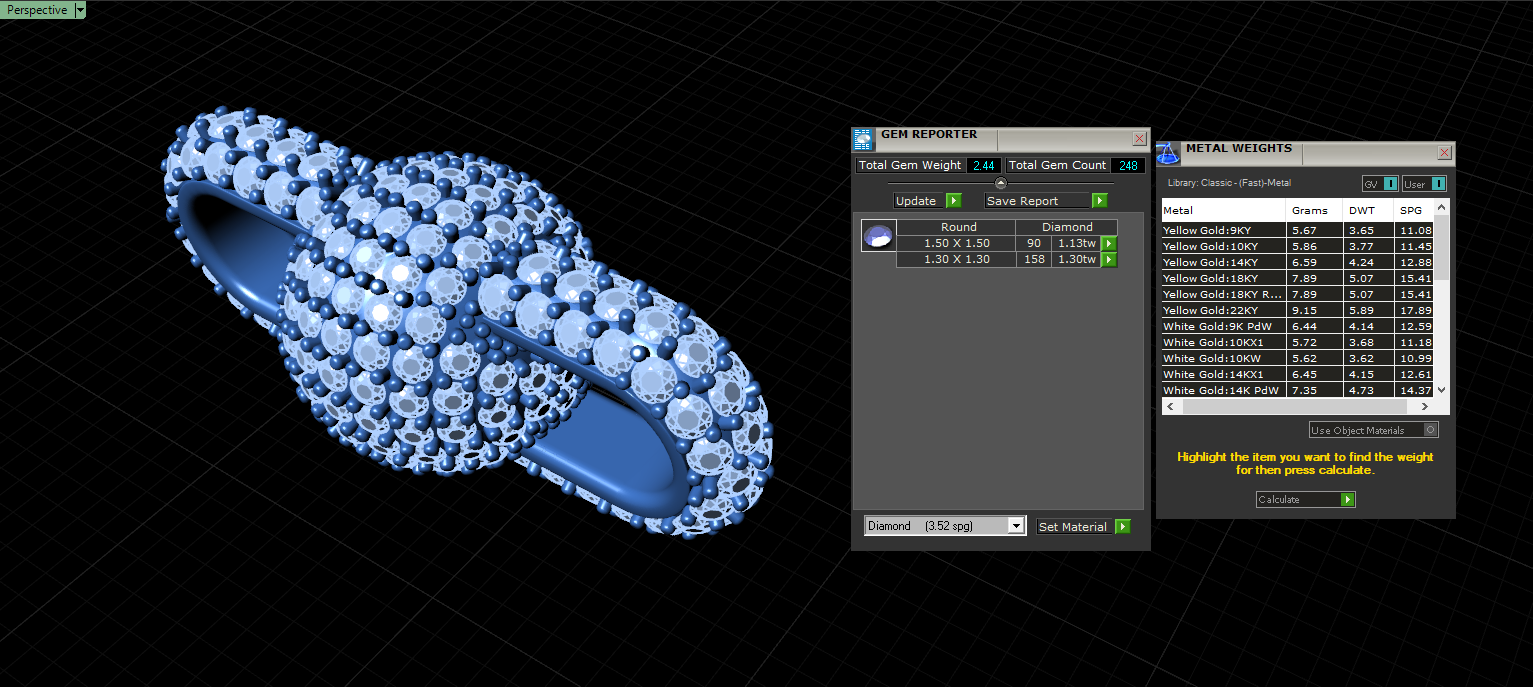1533x687 pixels.
Task: Click green arrow on Calculate button
Action: 1348,499
